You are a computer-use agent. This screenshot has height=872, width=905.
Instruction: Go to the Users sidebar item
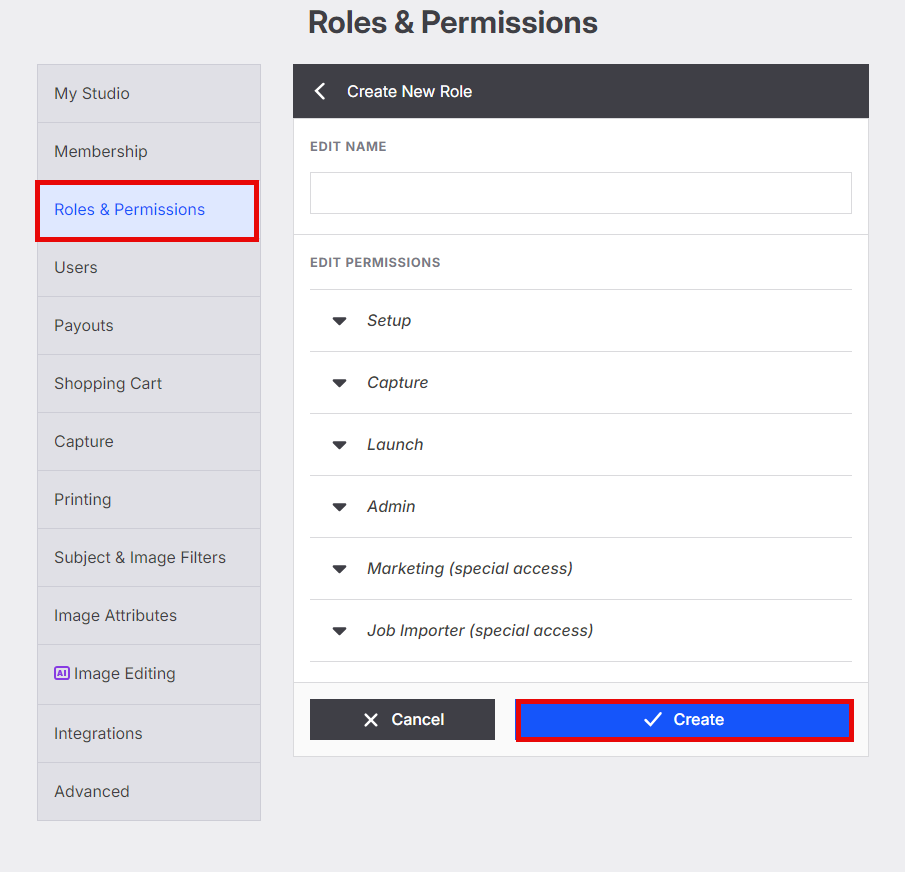tap(149, 268)
